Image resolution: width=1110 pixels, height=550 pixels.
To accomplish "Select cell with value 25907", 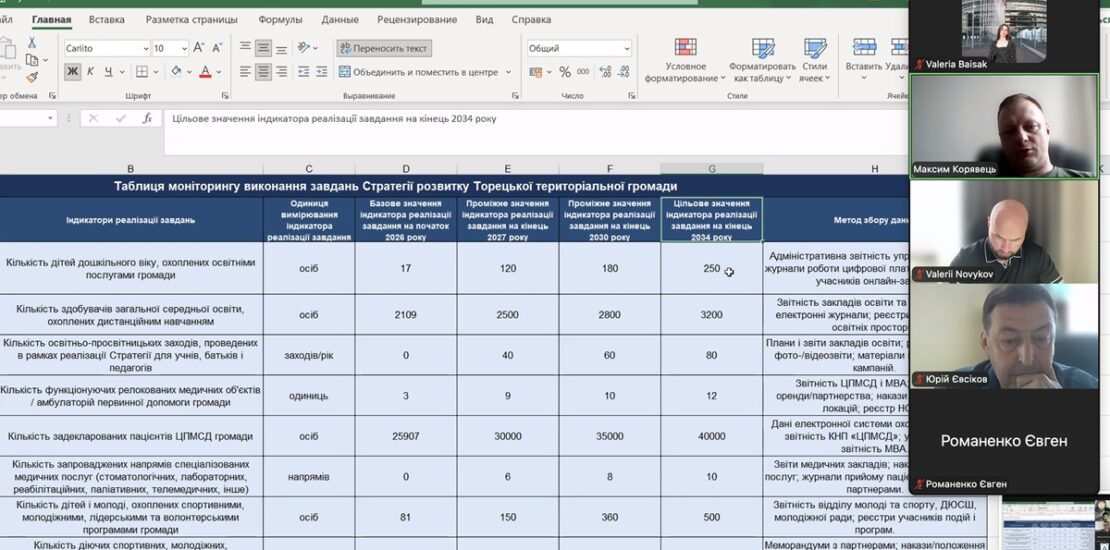I will [x=406, y=436].
